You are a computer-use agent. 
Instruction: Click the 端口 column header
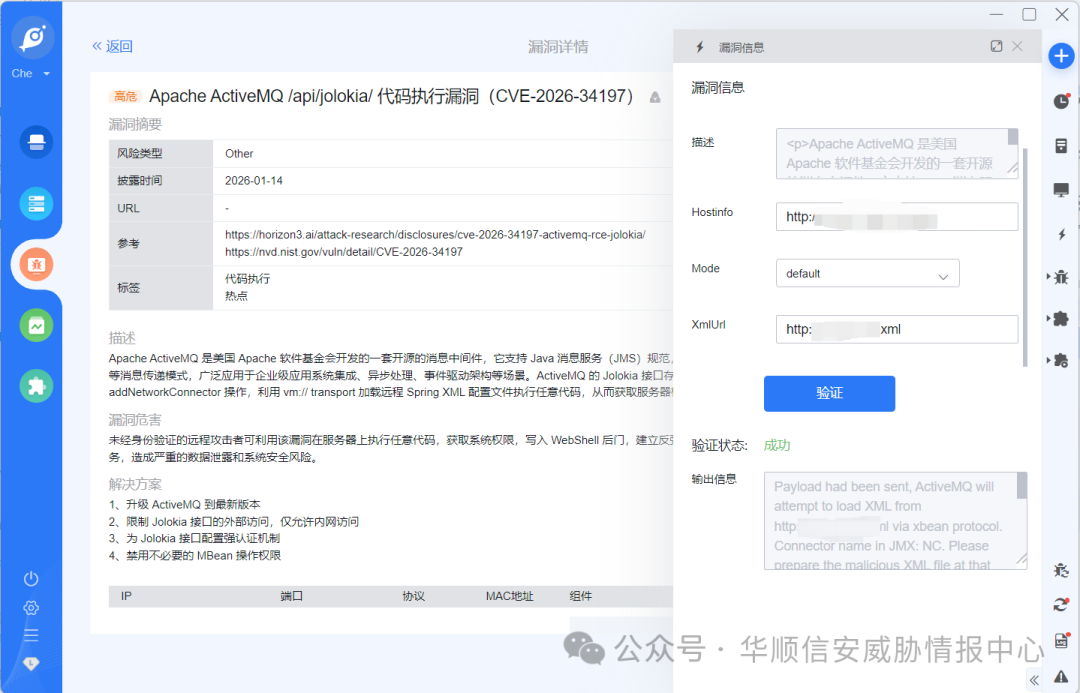[291, 596]
